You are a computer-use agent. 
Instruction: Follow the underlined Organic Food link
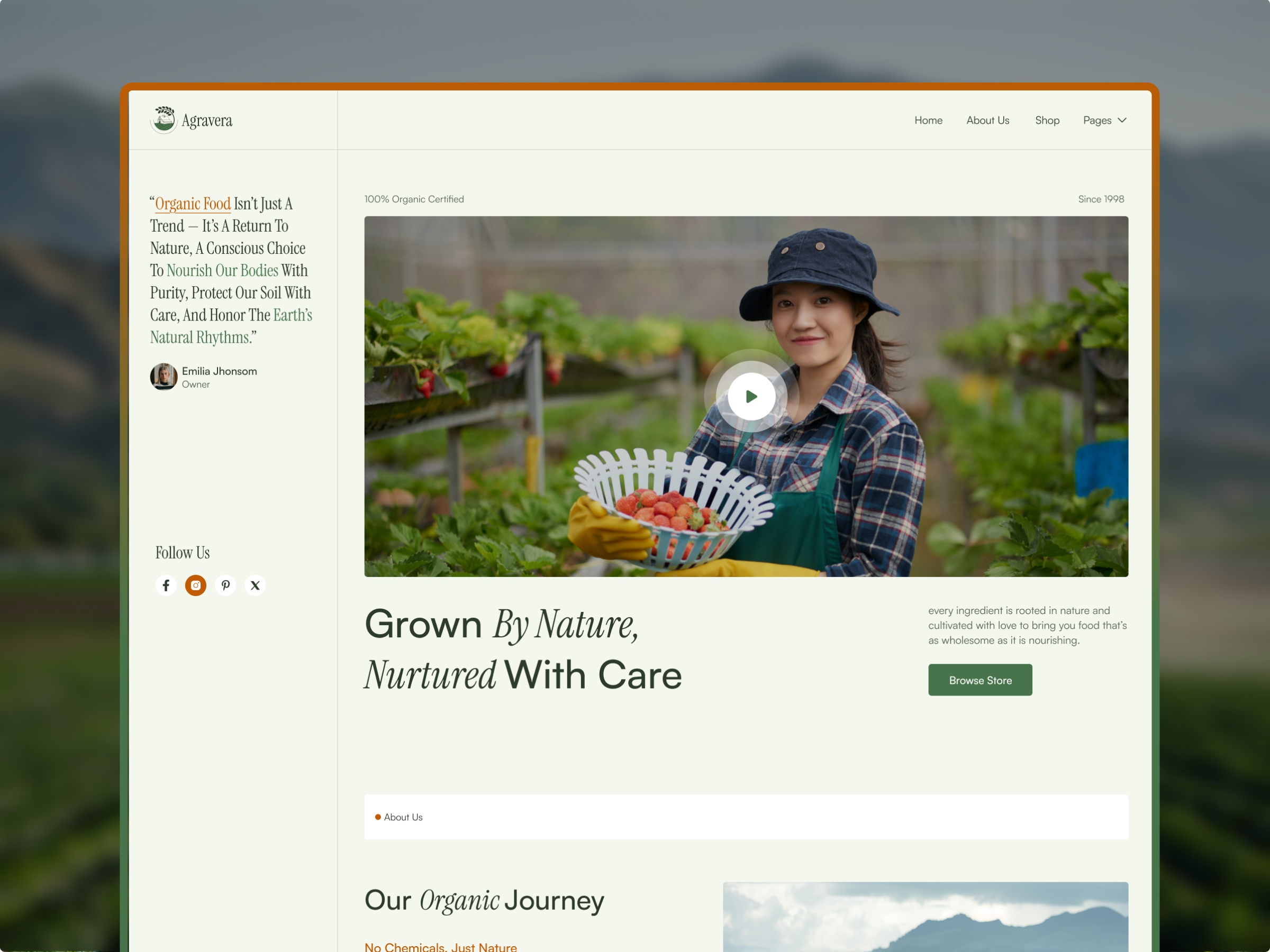coord(193,204)
